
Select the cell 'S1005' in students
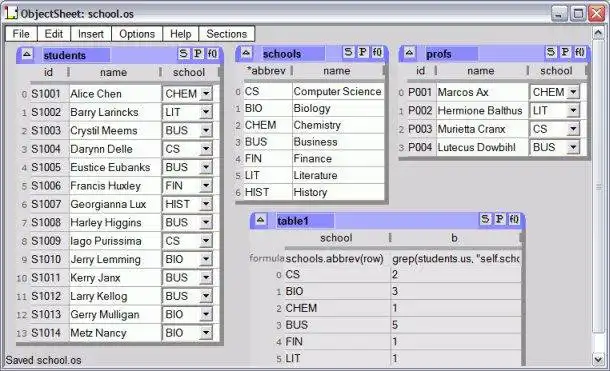coord(49,167)
